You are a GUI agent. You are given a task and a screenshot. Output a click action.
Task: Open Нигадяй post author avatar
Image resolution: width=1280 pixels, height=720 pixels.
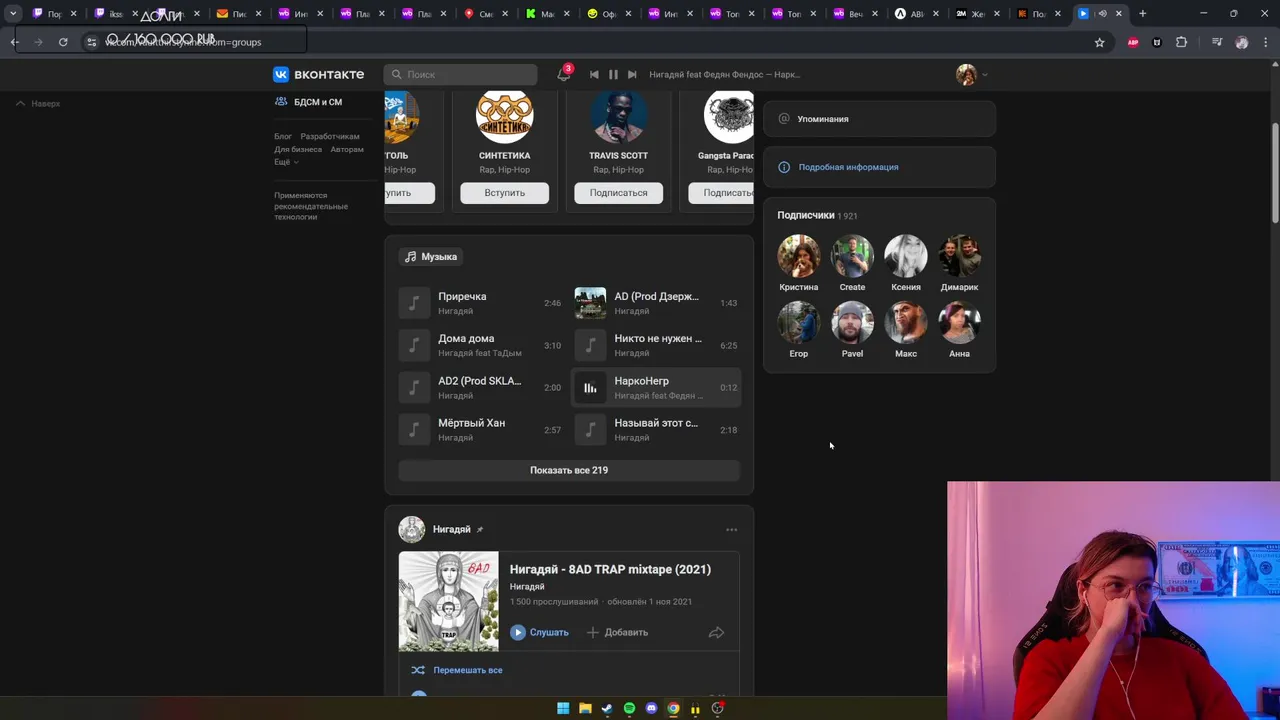tap(411, 529)
